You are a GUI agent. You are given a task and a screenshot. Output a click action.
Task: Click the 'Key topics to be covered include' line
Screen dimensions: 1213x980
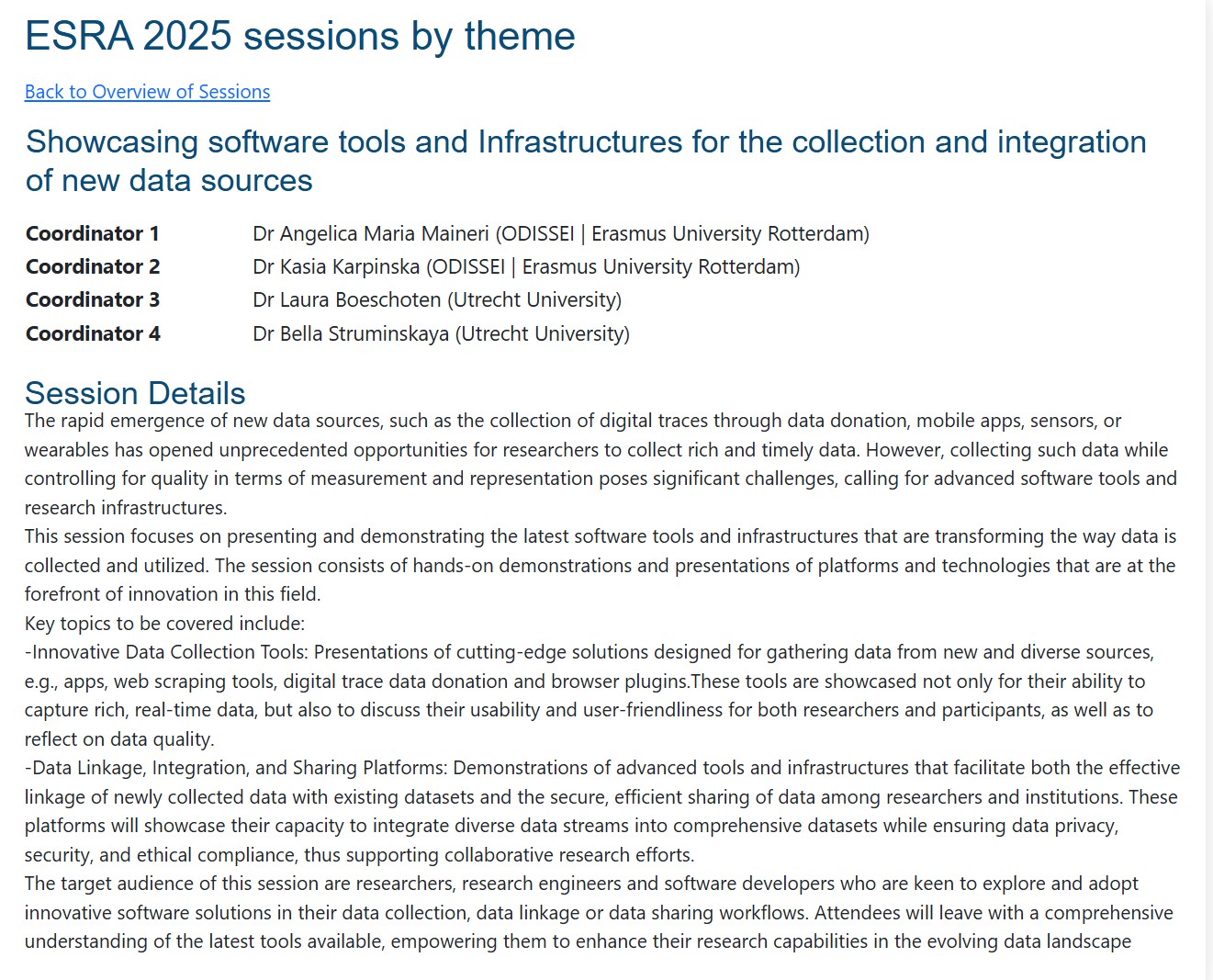[164, 624]
